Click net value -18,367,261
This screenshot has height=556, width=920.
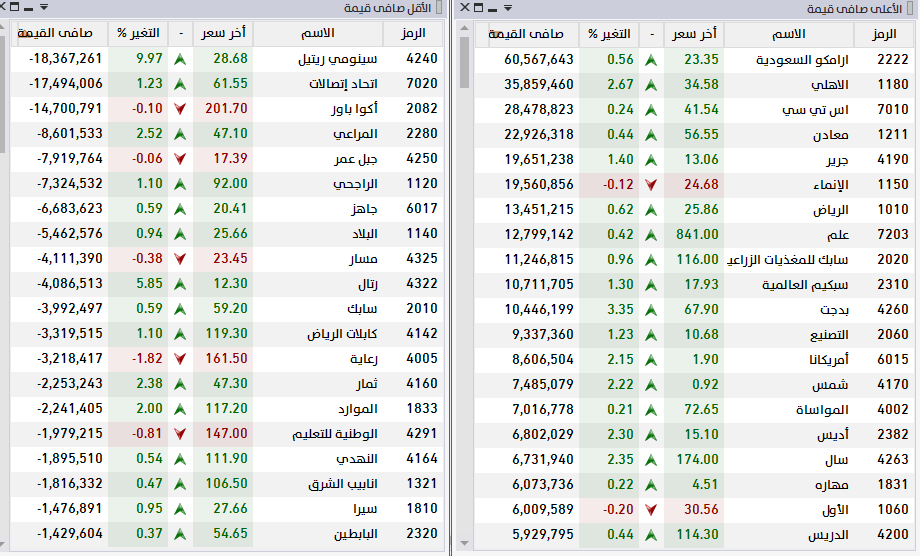coord(66,59)
